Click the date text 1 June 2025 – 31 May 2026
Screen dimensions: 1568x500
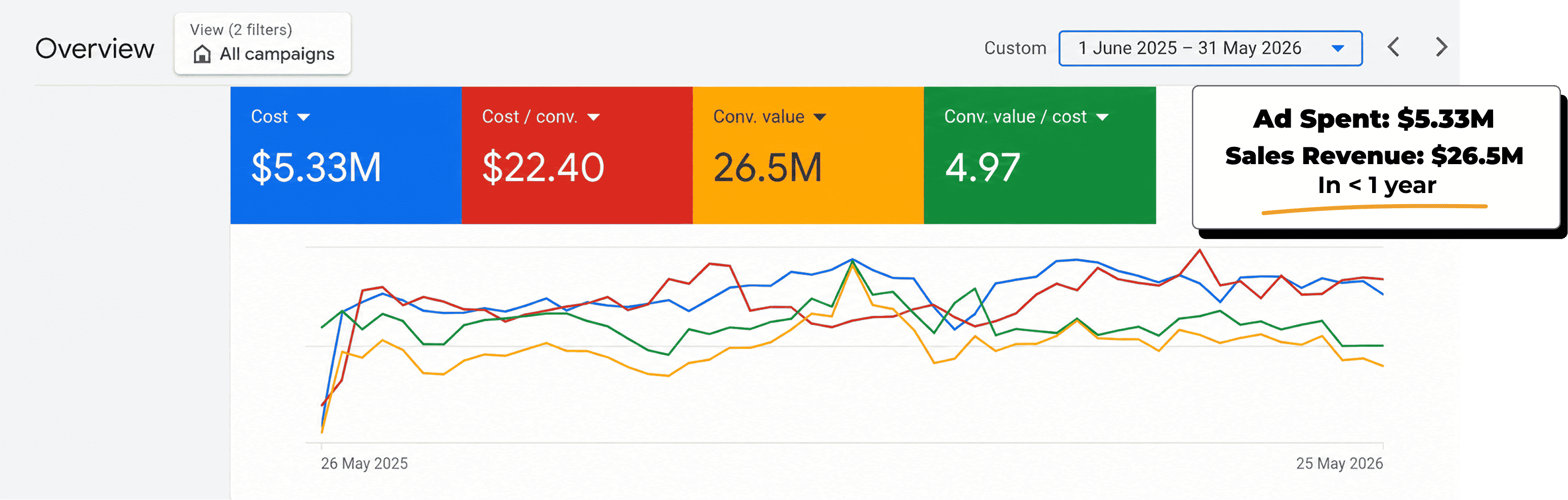tap(1189, 48)
